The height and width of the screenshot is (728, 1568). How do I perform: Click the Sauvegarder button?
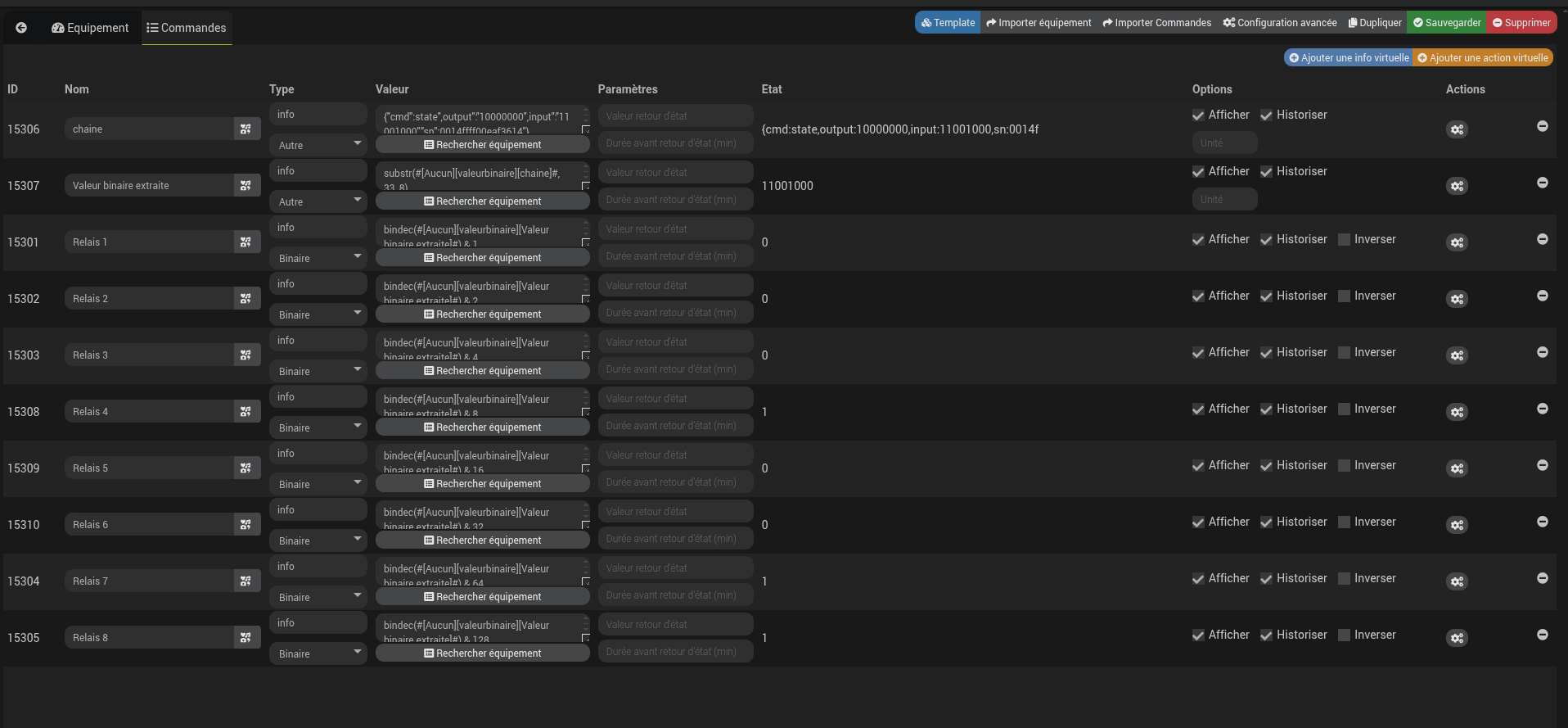tap(1447, 23)
